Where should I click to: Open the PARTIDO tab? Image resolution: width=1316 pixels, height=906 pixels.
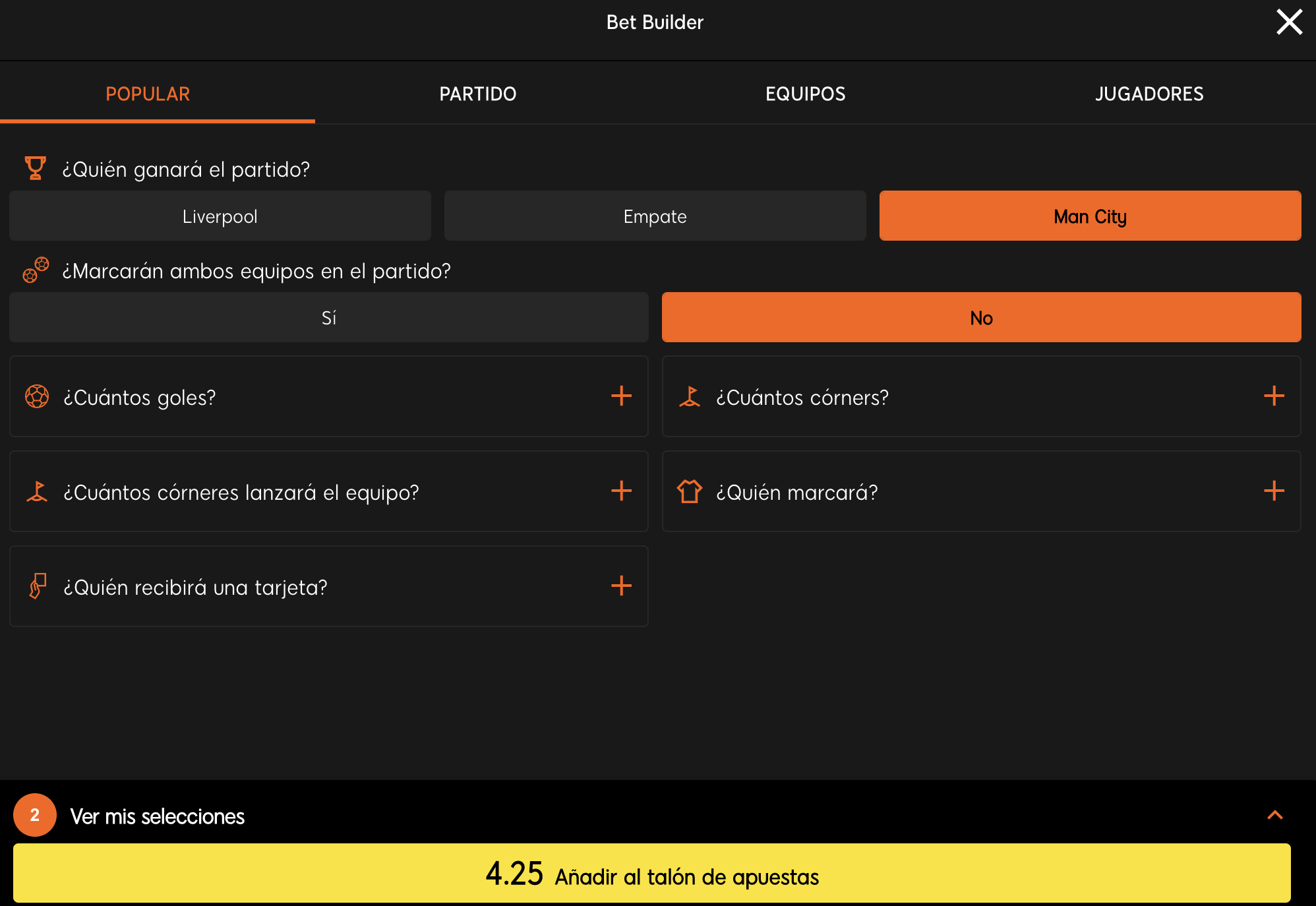(478, 94)
